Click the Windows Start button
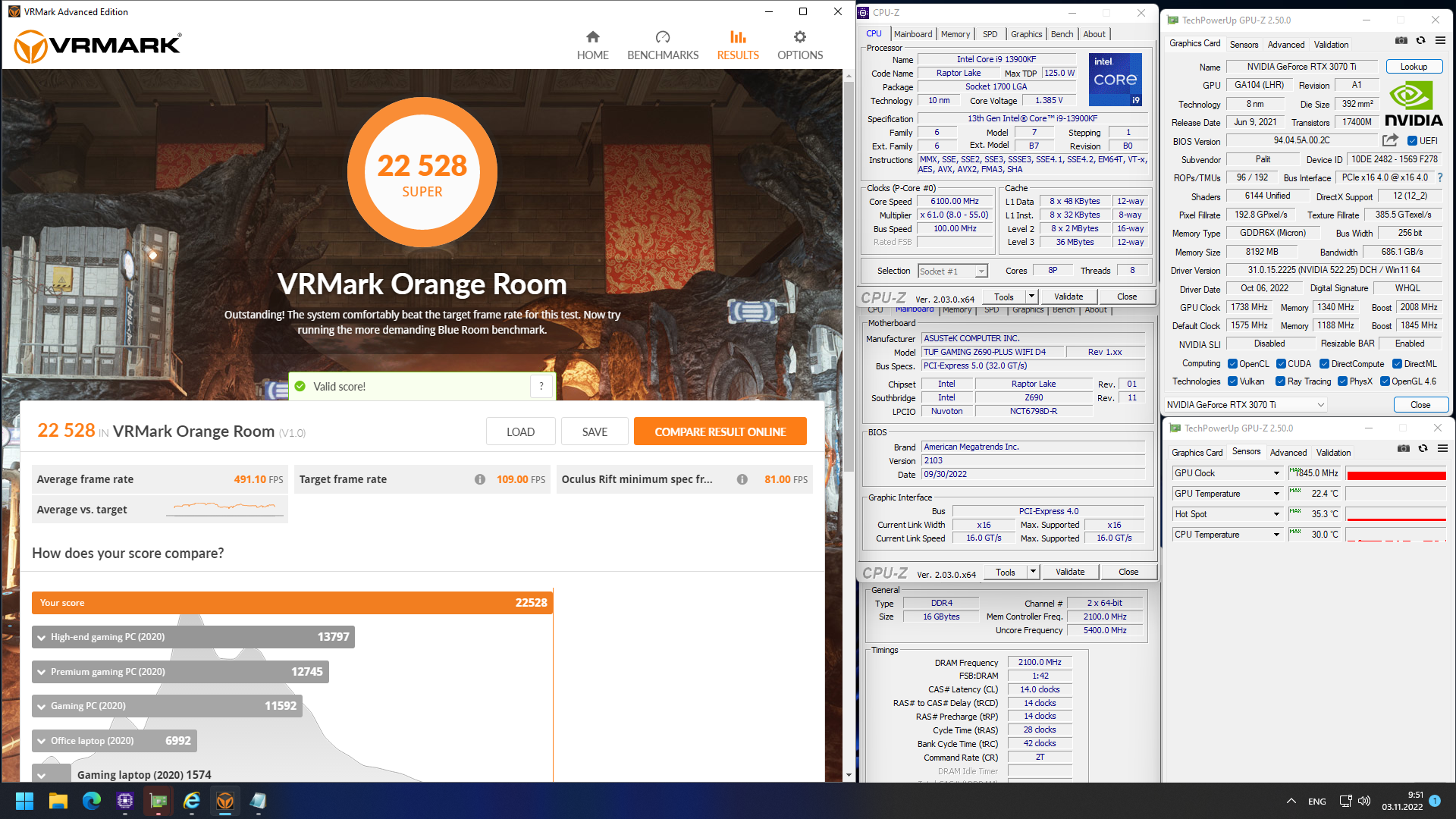 24,801
